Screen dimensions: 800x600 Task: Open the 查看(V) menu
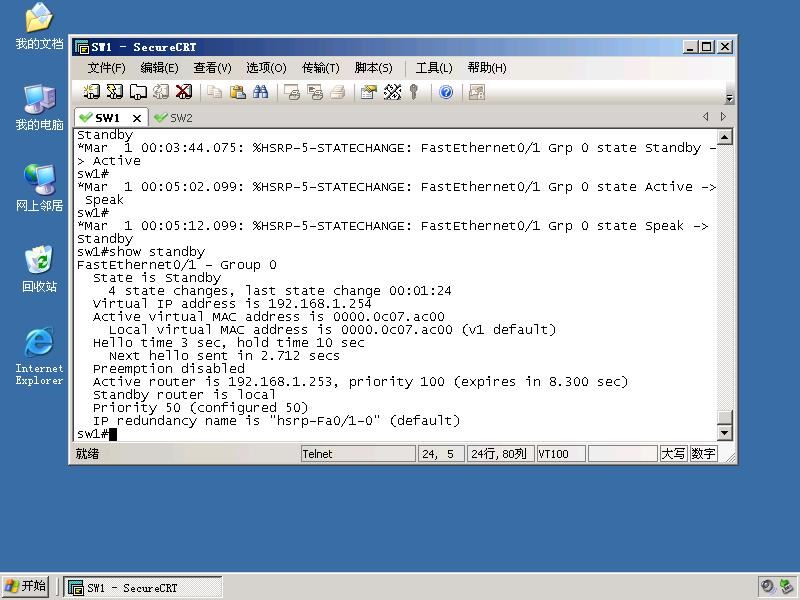point(212,68)
